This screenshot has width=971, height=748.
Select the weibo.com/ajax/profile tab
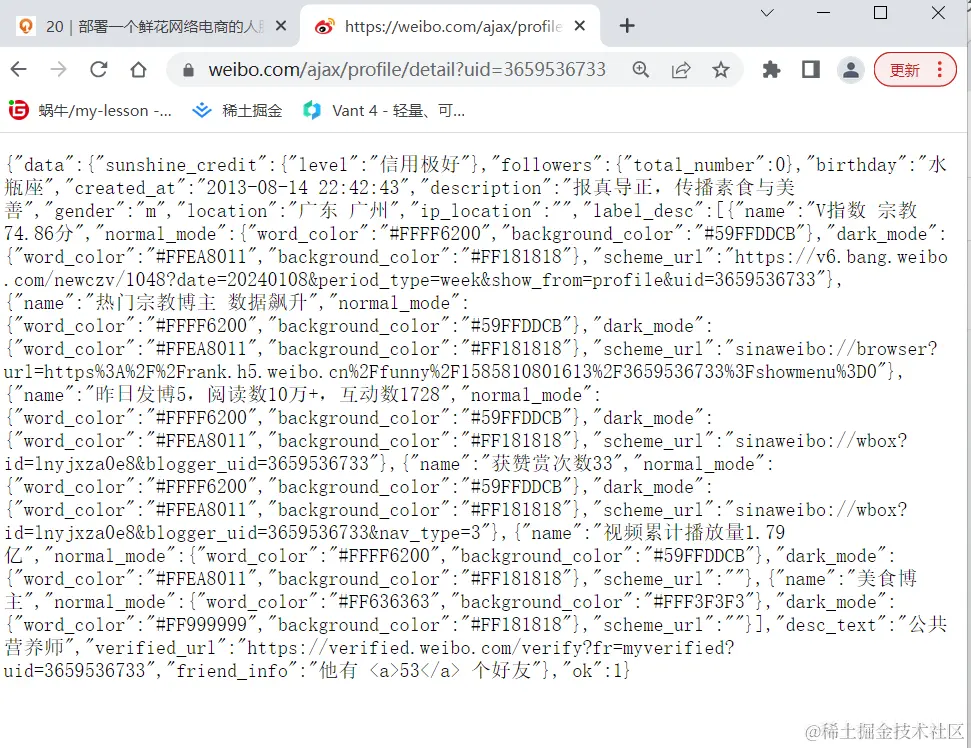click(x=450, y=26)
